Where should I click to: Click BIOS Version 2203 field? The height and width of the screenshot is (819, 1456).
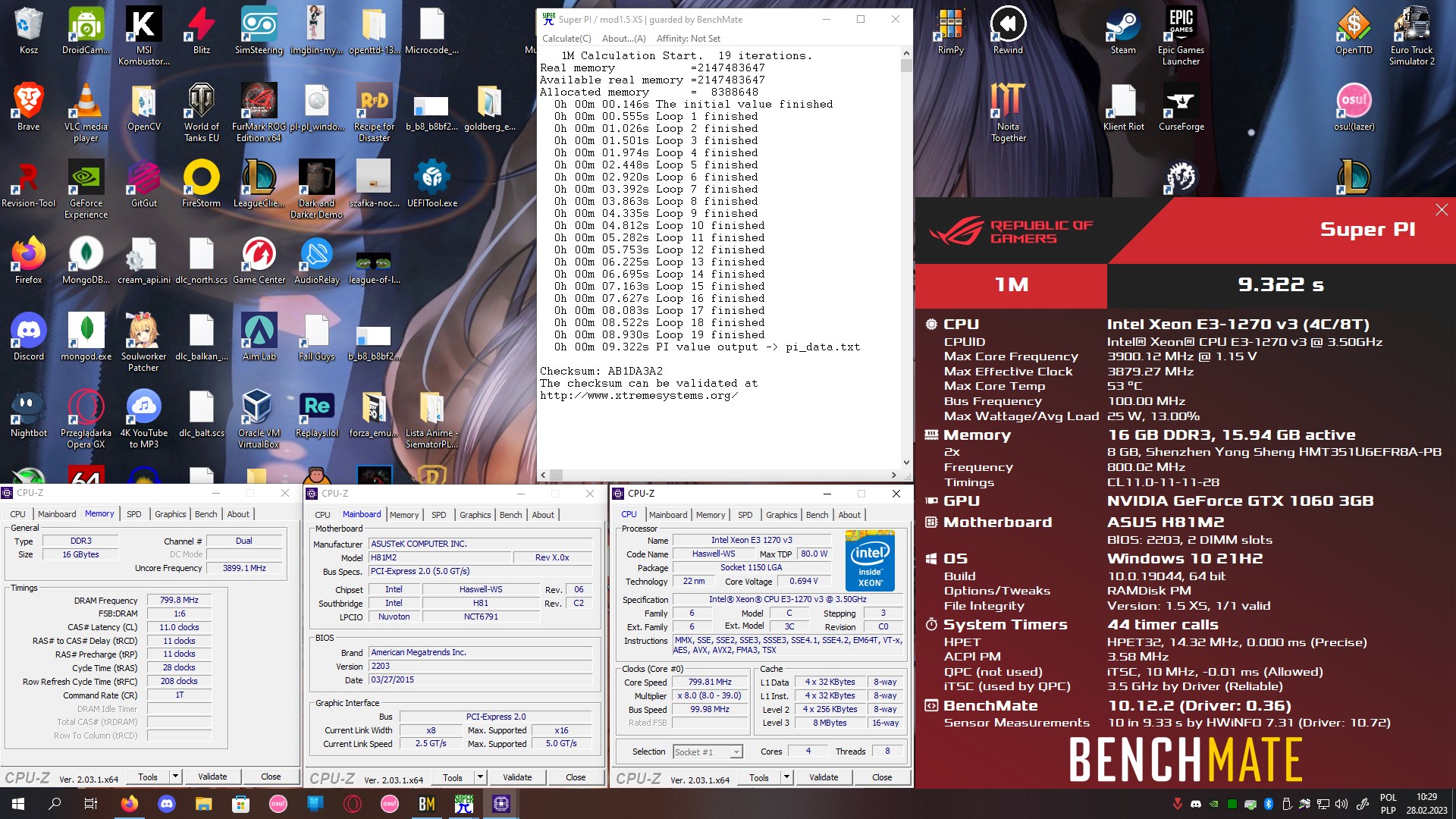coord(479,666)
